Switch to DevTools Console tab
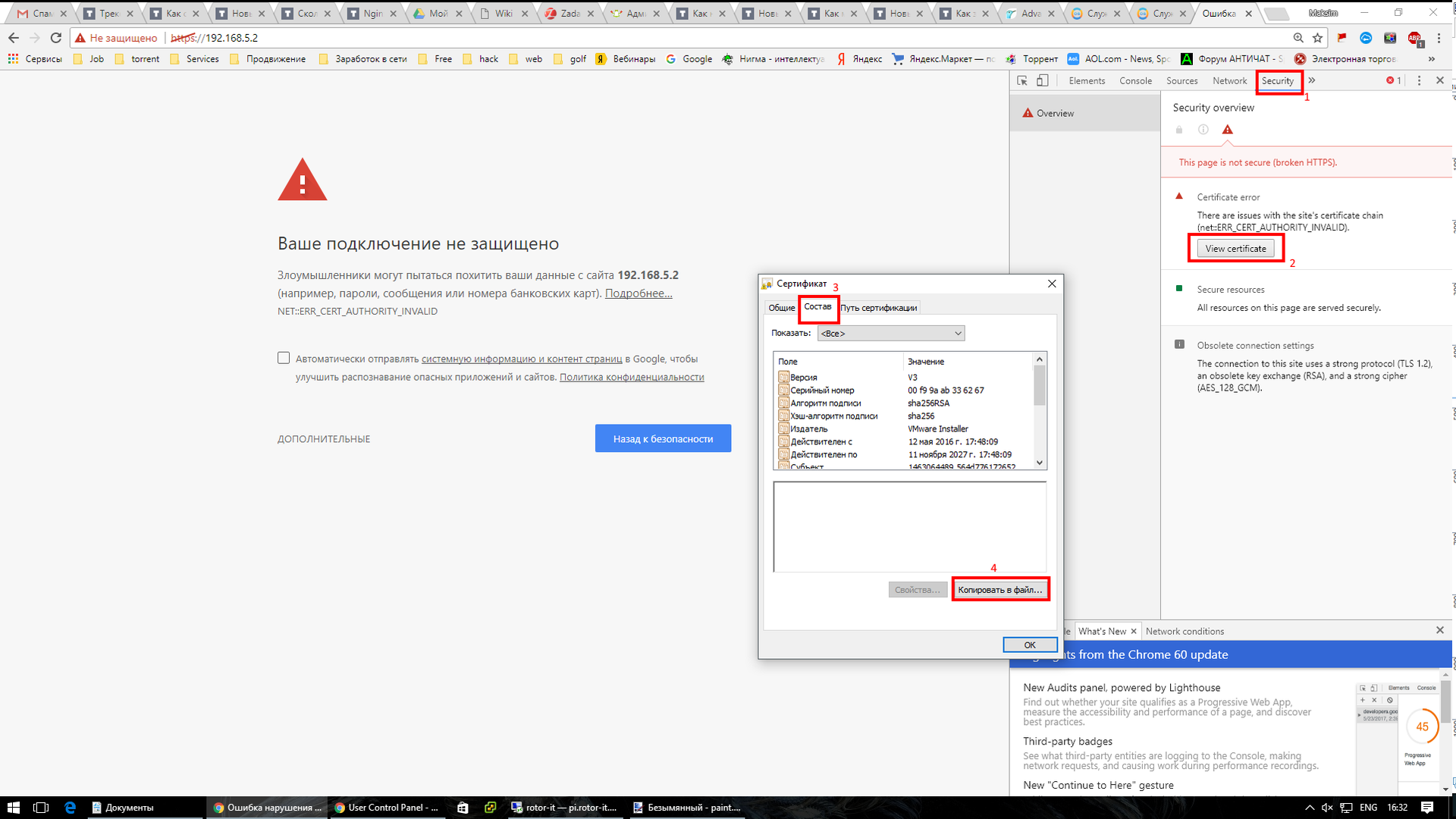Viewport: 1456px width, 819px height. (1135, 80)
